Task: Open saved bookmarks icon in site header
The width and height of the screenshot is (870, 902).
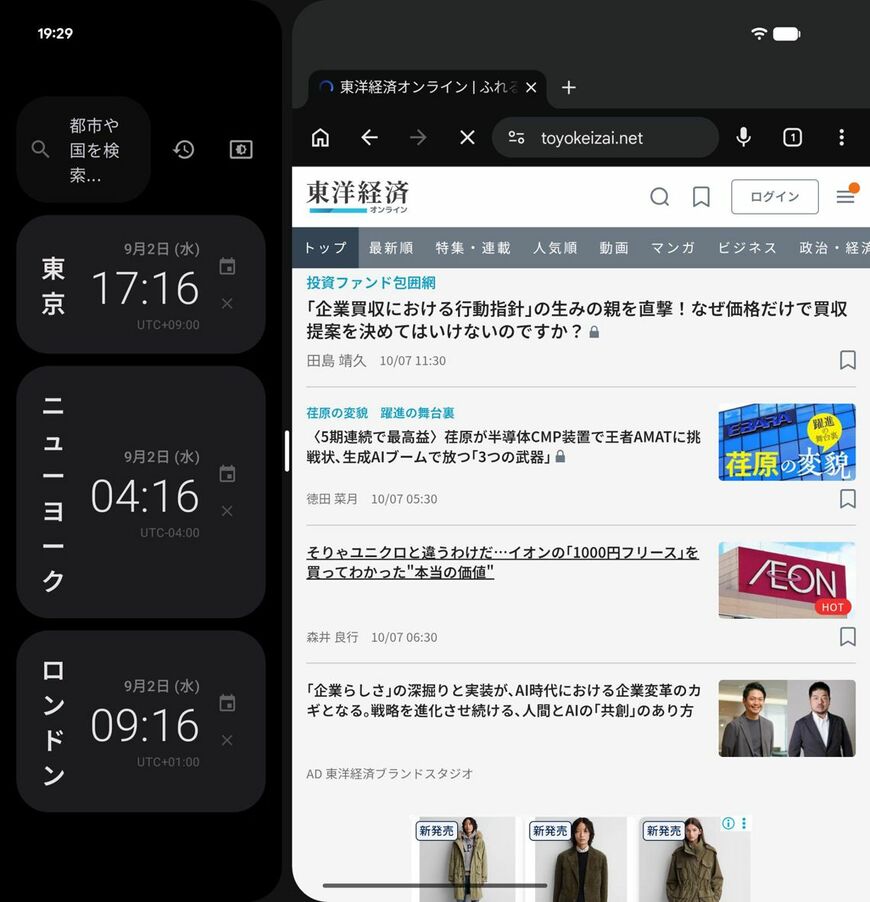Action: pyautogui.click(x=701, y=197)
